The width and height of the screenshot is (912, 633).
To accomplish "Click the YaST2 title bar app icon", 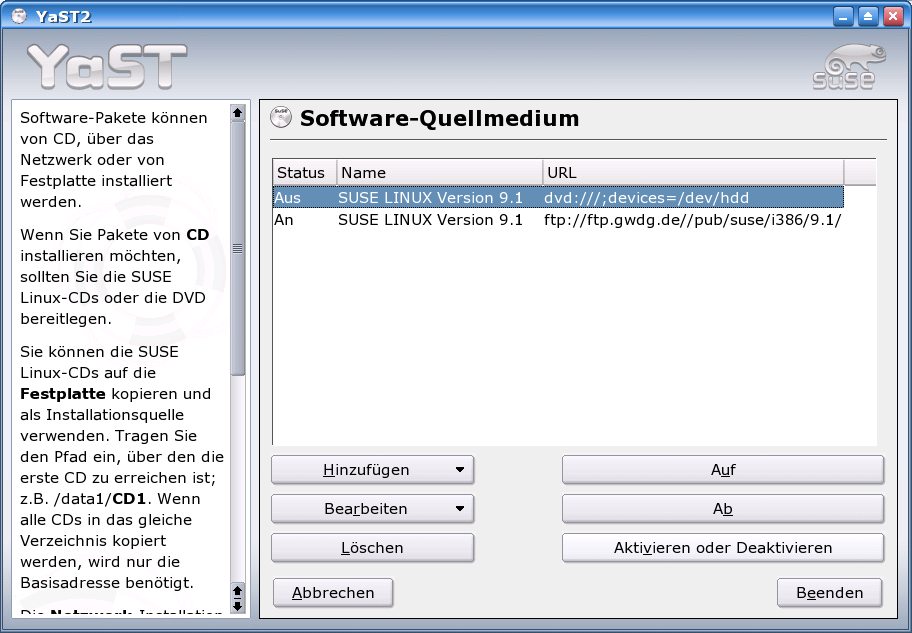I will (19, 16).
